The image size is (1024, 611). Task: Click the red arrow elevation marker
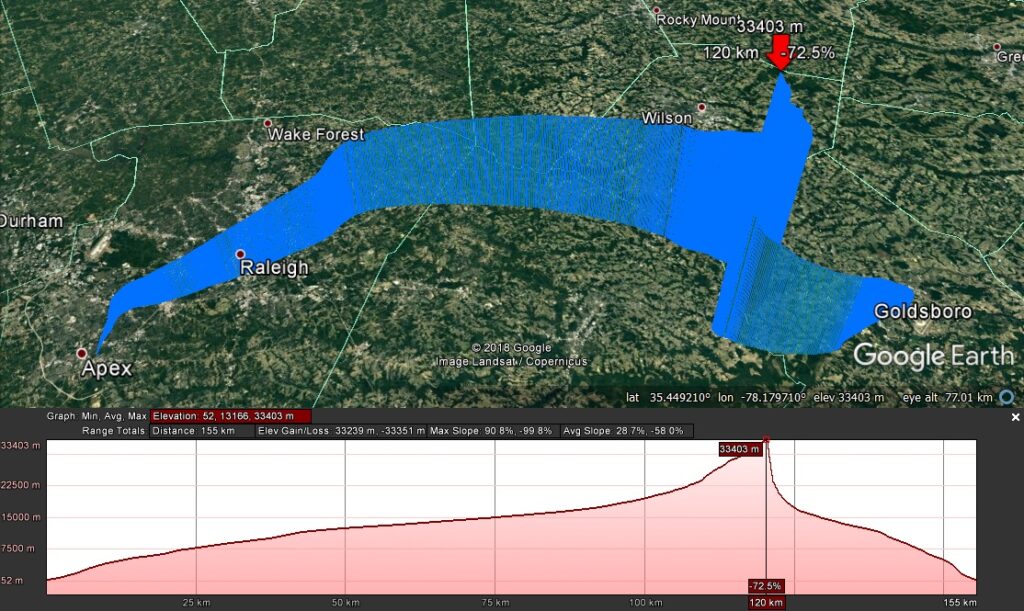(x=779, y=54)
